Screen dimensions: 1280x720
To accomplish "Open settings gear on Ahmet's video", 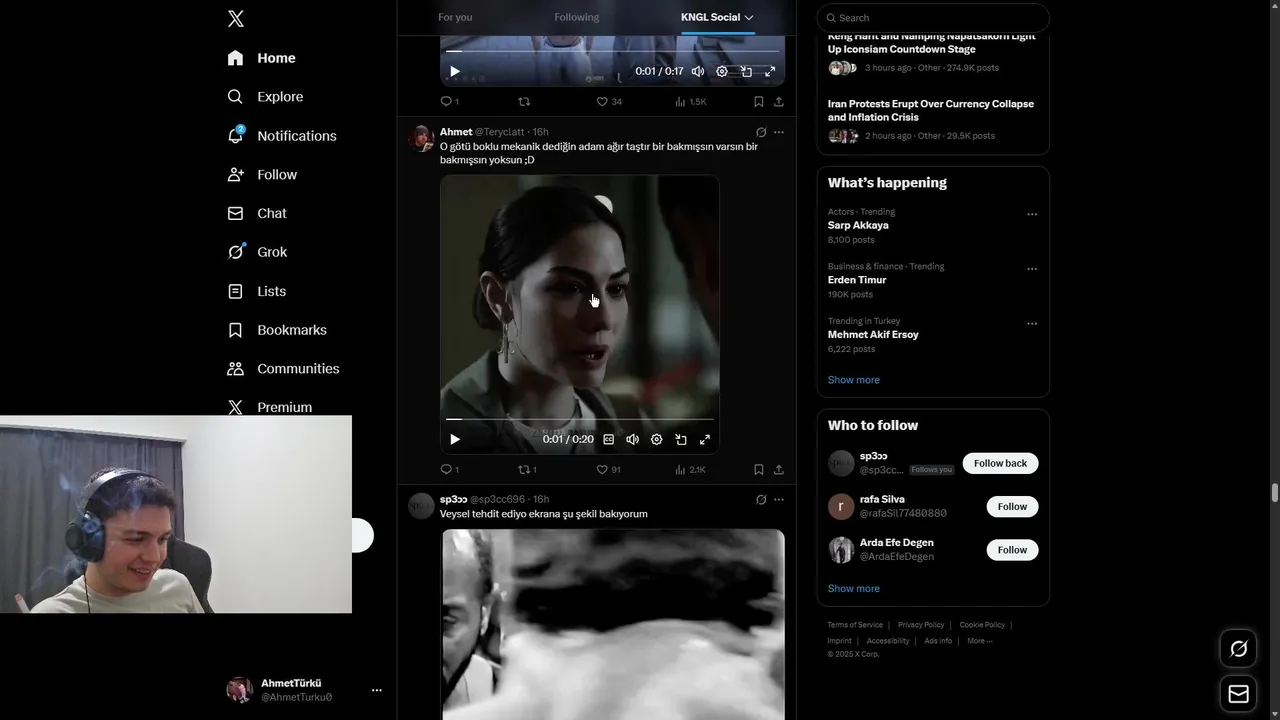I will [657, 440].
